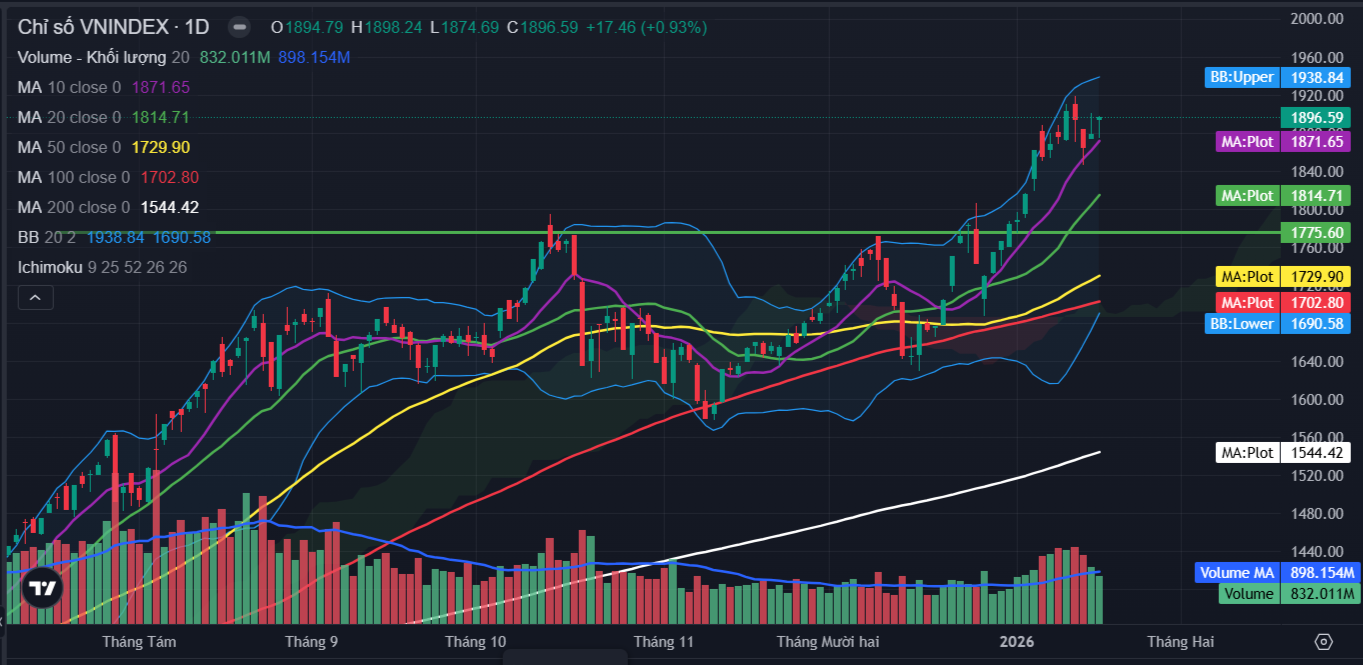Click the 2026 time axis label
1363x665 pixels.
[x=1017, y=642]
